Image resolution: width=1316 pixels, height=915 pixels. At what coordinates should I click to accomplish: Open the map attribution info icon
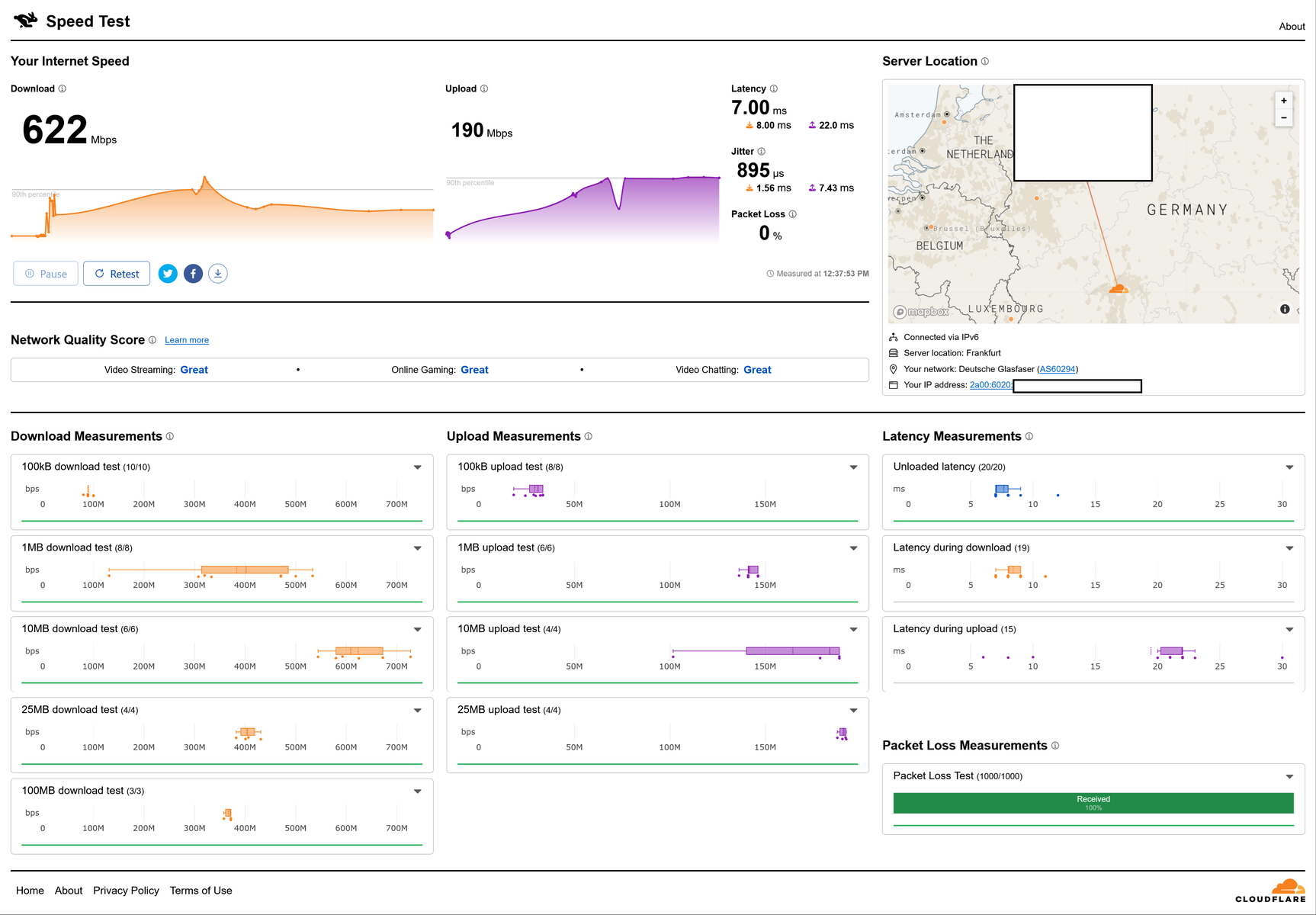point(1285,309)
